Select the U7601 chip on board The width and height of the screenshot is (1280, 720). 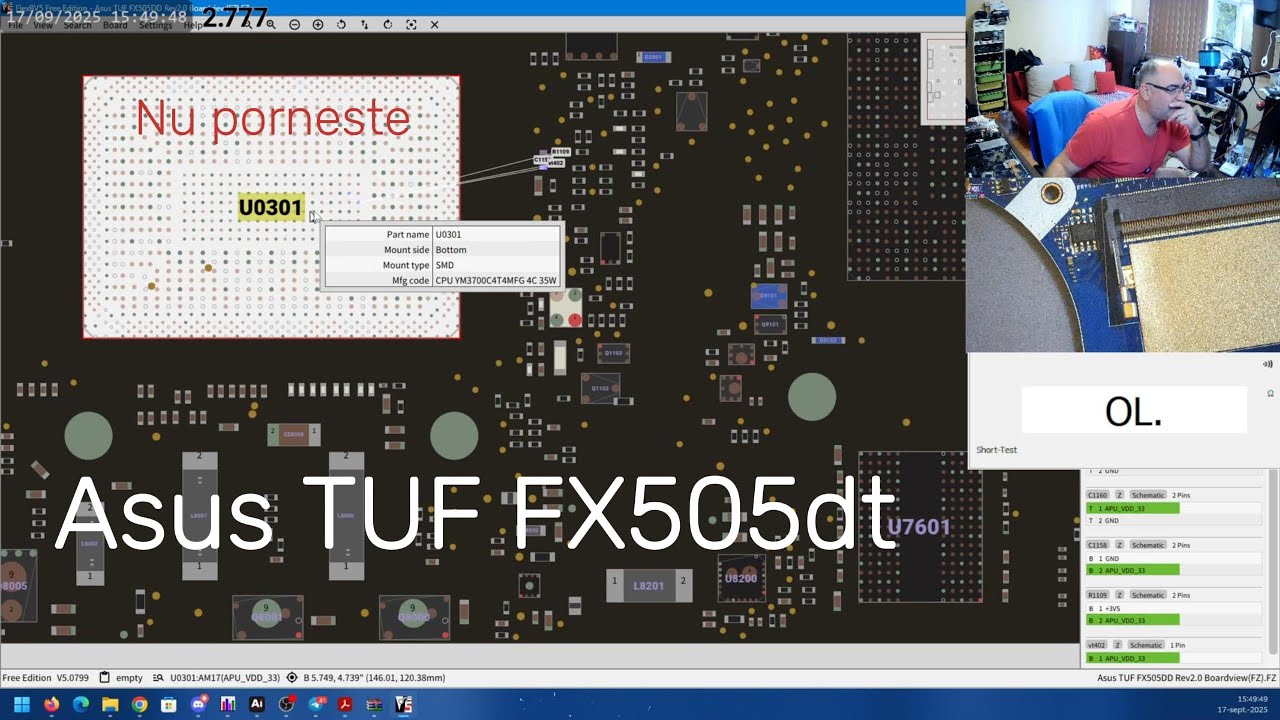[919, 526]
